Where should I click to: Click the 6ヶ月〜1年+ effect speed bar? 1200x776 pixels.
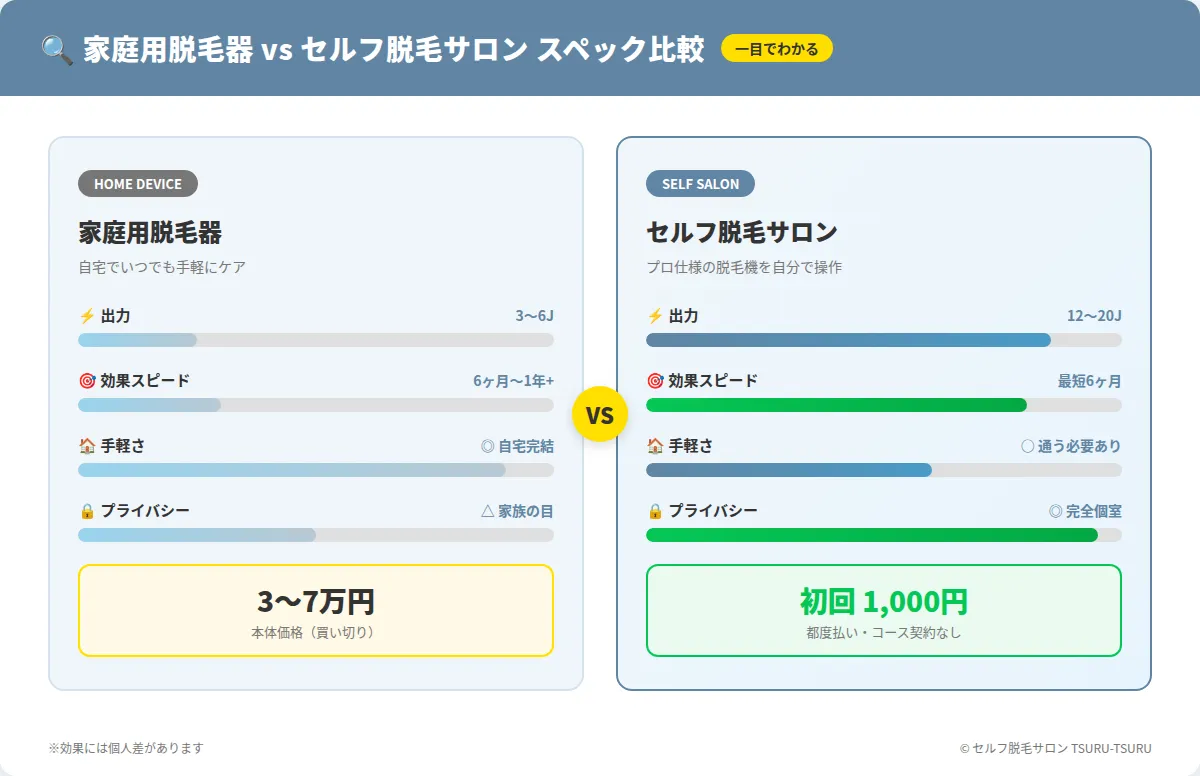pos(316,405)
